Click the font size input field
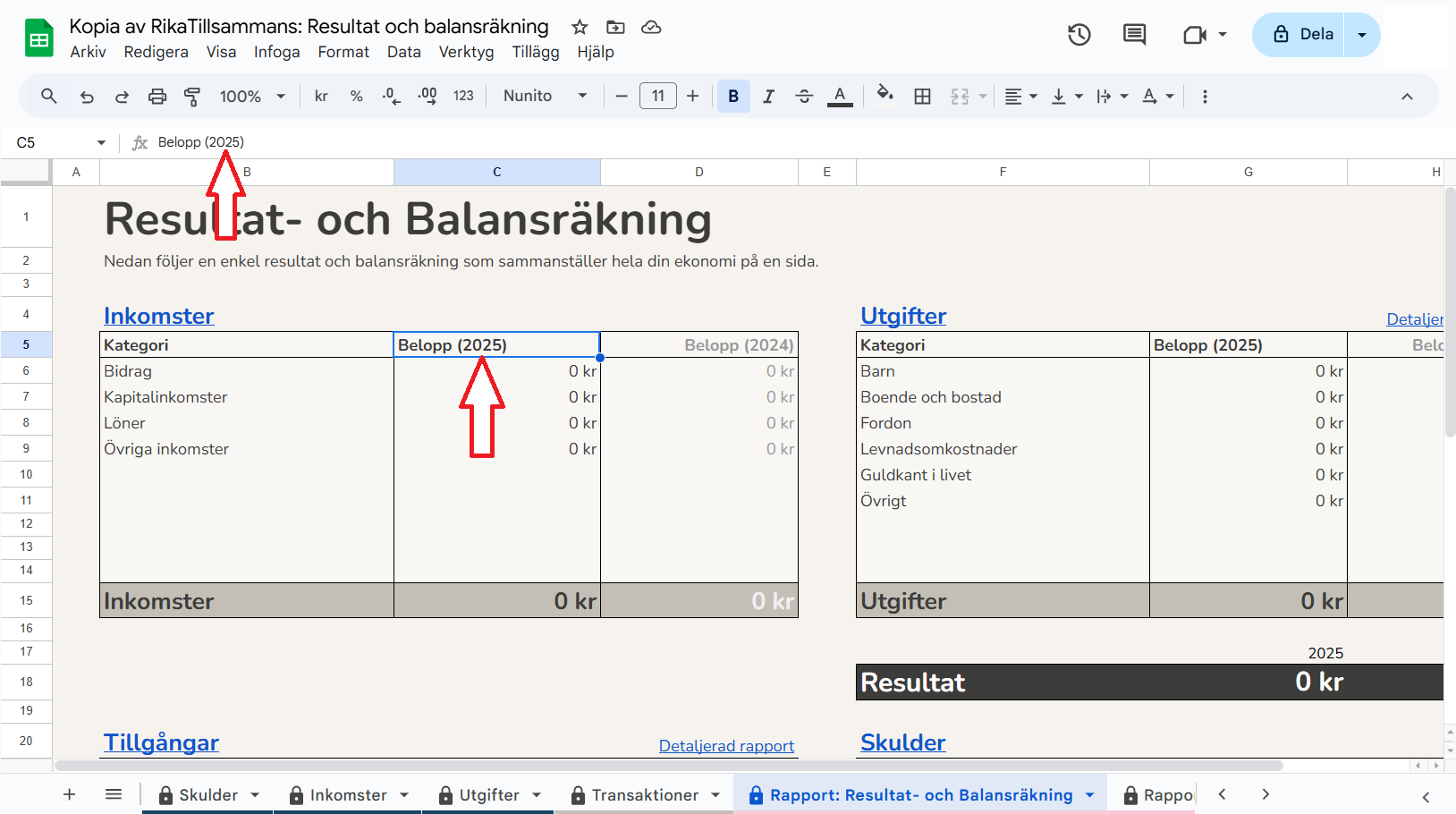The height and width of the screenshot is (814, 1456). click(x=657, y=97)
